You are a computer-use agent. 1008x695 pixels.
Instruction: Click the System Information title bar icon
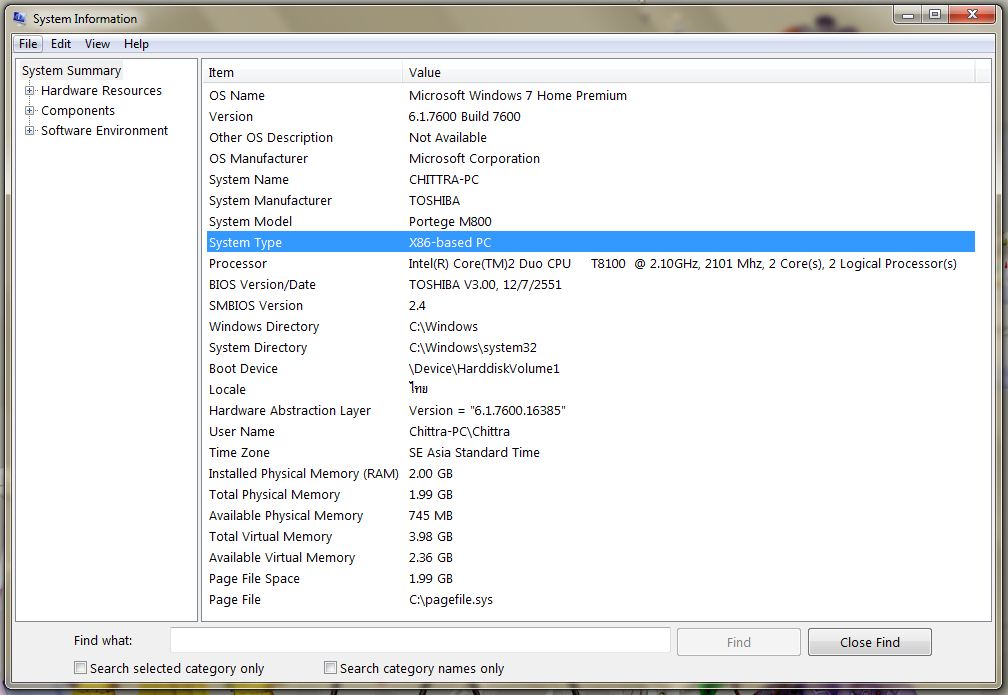pyautogui.click(x=19, y=18)
